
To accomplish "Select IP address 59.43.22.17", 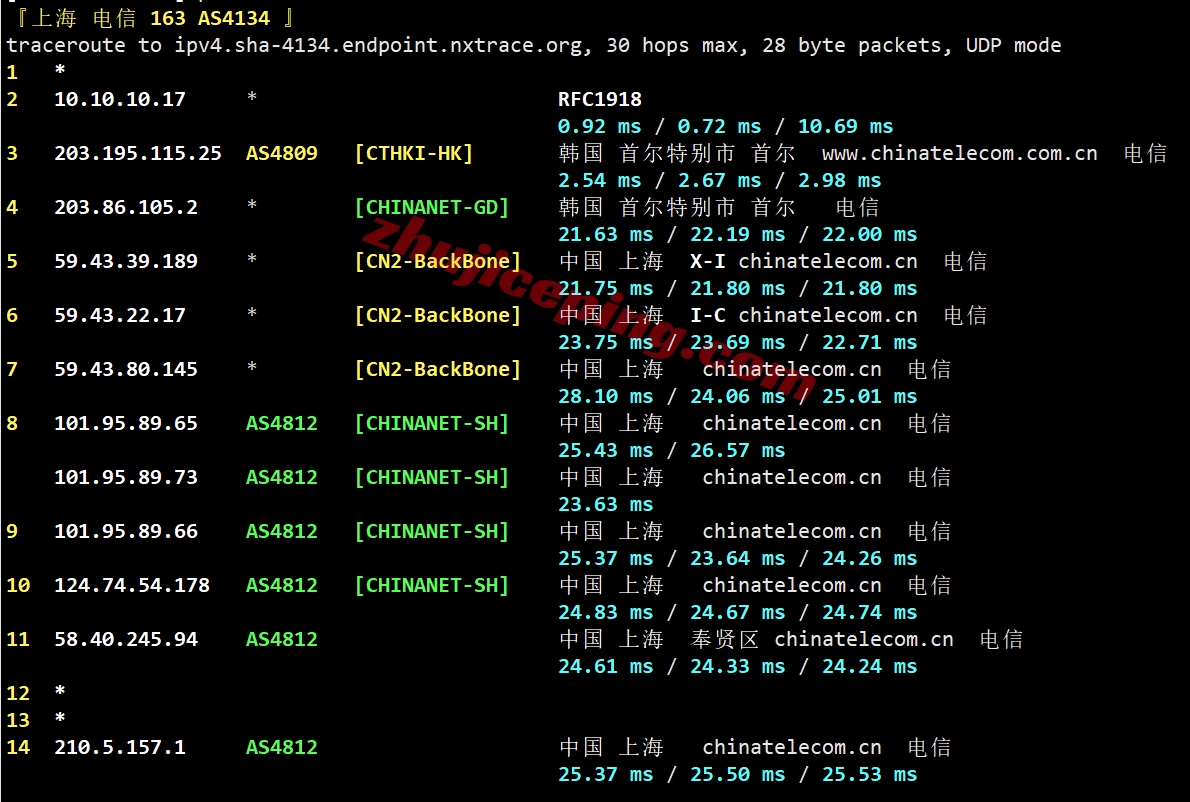I will (120, 315).
